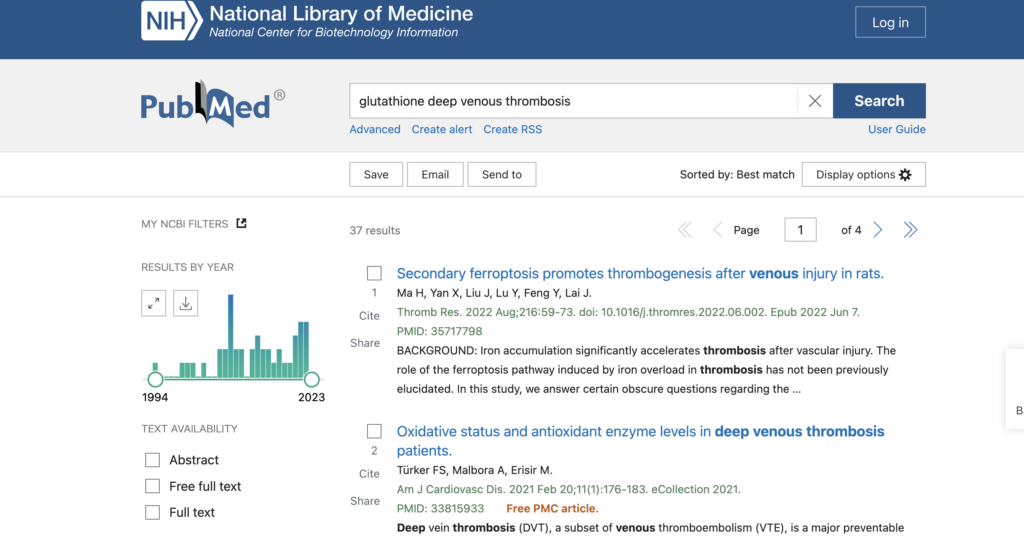Open My NCBI Filters external link icon
Image resolution: width=1024 pixels, height=536 pixels.
point(241,223)
